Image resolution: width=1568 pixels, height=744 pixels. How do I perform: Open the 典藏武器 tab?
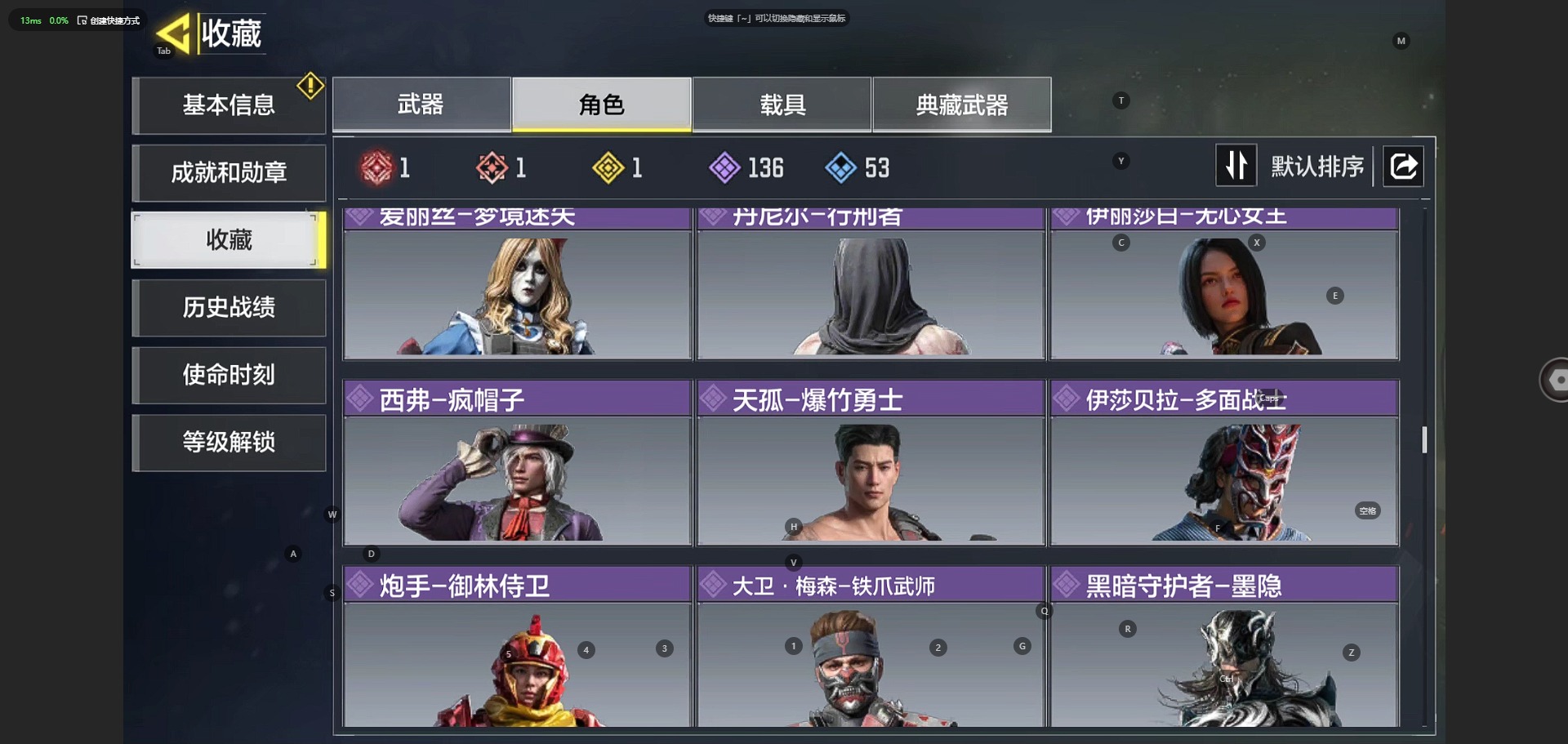click(962, 105)
